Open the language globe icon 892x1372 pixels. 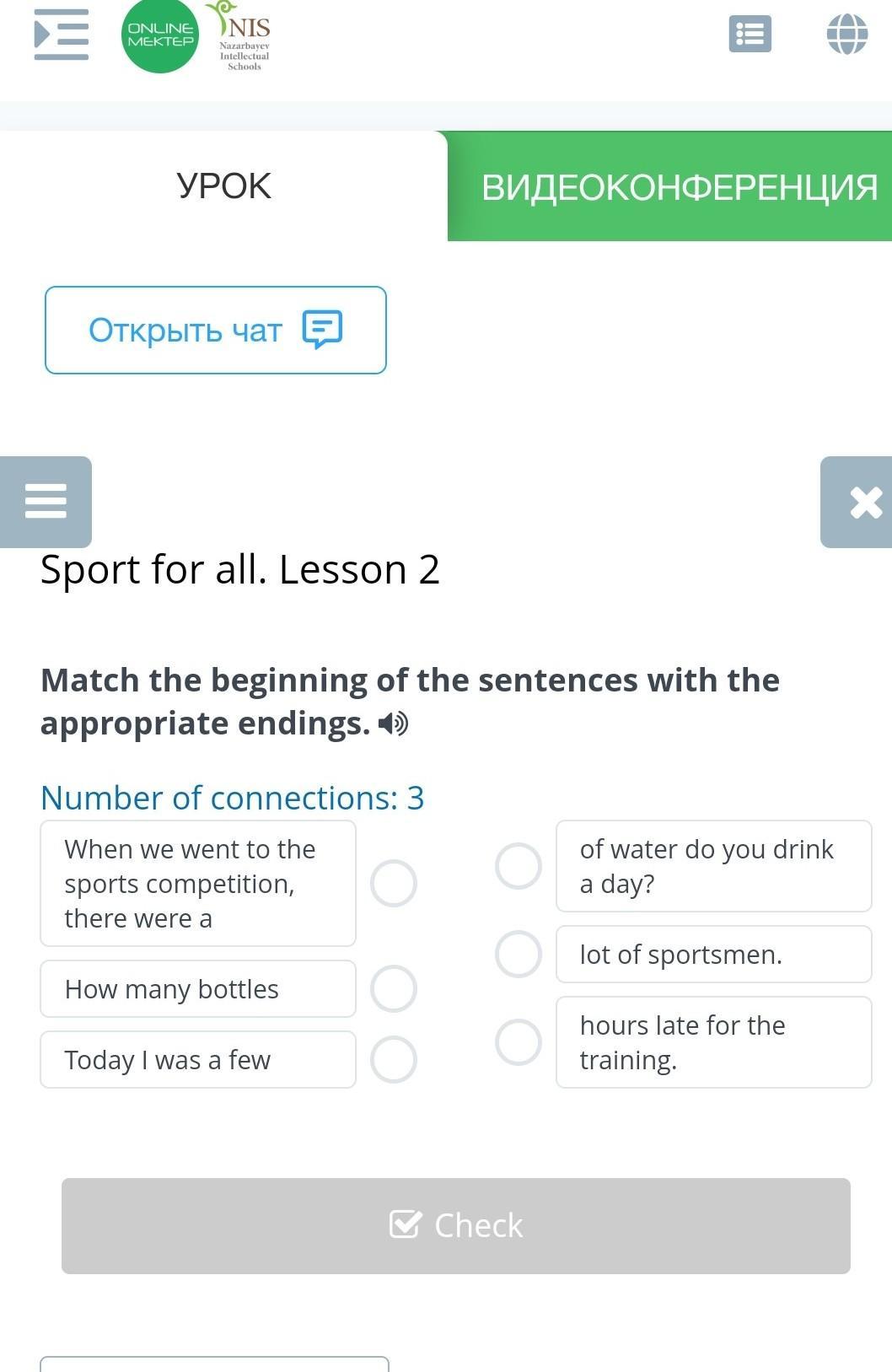tap(846, 35)
